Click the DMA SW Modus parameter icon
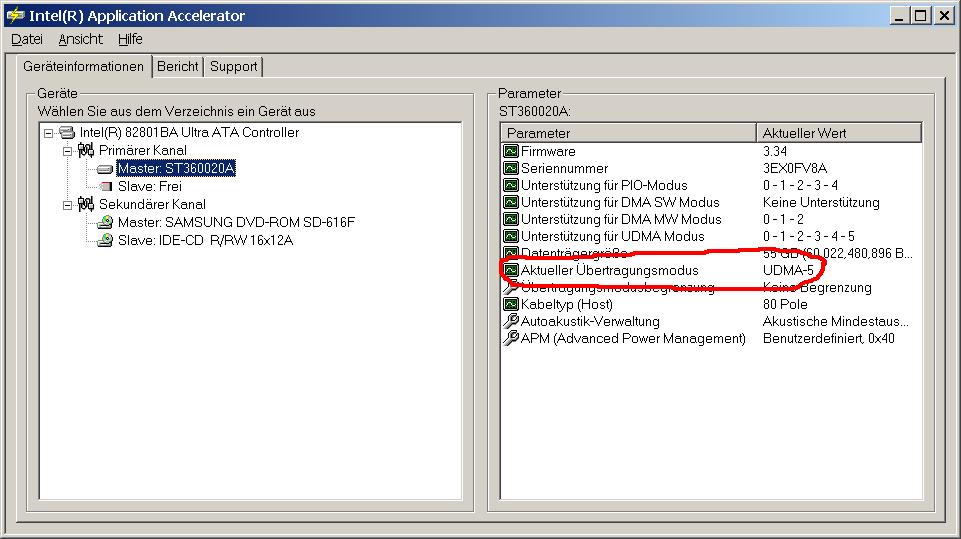Screen dimensions: 961x539 (x=511, y=202)
